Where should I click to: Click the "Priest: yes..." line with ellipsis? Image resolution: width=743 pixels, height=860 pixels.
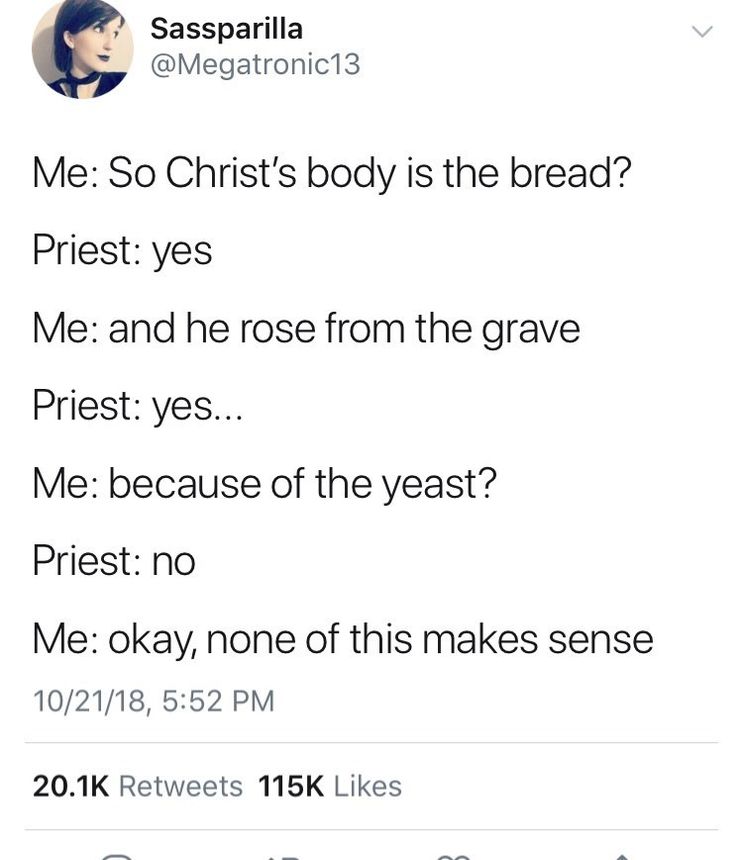(137, 407)
